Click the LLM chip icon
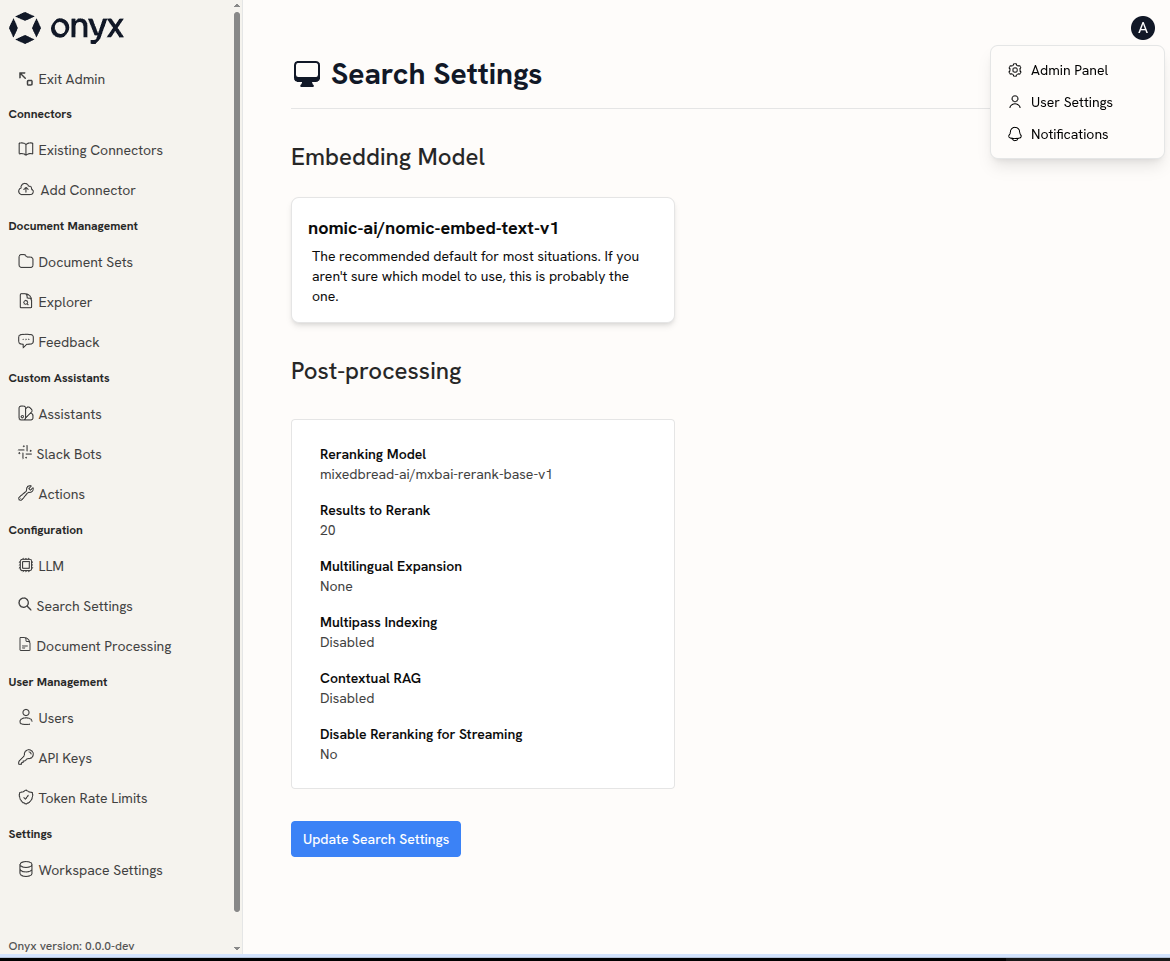The image size is (1170, 961). 25,565
